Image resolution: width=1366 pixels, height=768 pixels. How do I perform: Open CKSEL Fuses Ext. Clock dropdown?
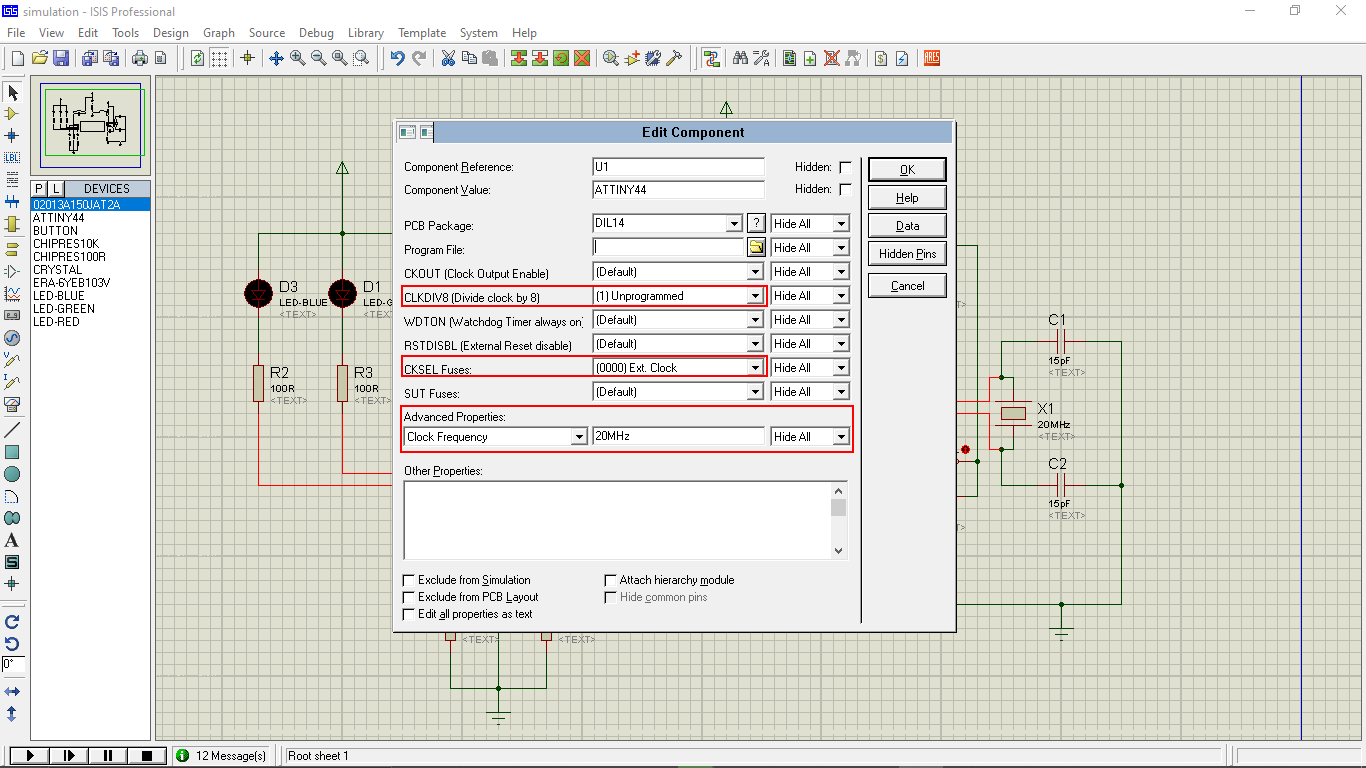[756, 368]
